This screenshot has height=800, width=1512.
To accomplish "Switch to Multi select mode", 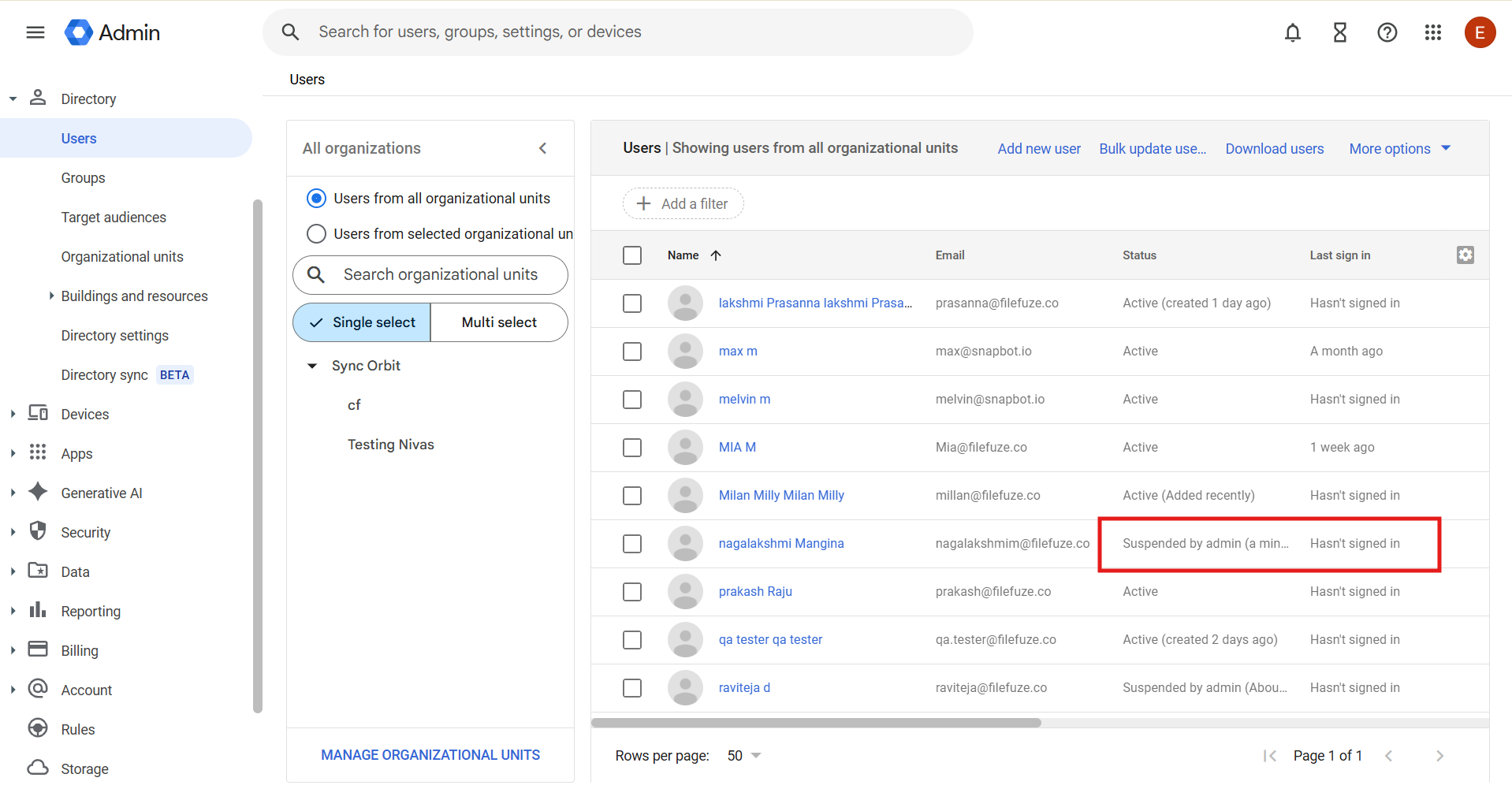I will click(x=499, y=322).
